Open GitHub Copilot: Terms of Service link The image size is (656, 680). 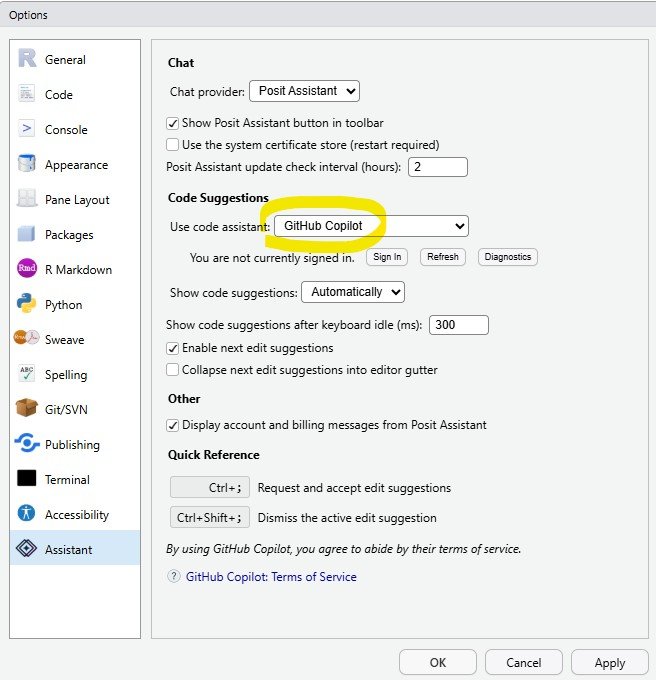tap(271, 577)
